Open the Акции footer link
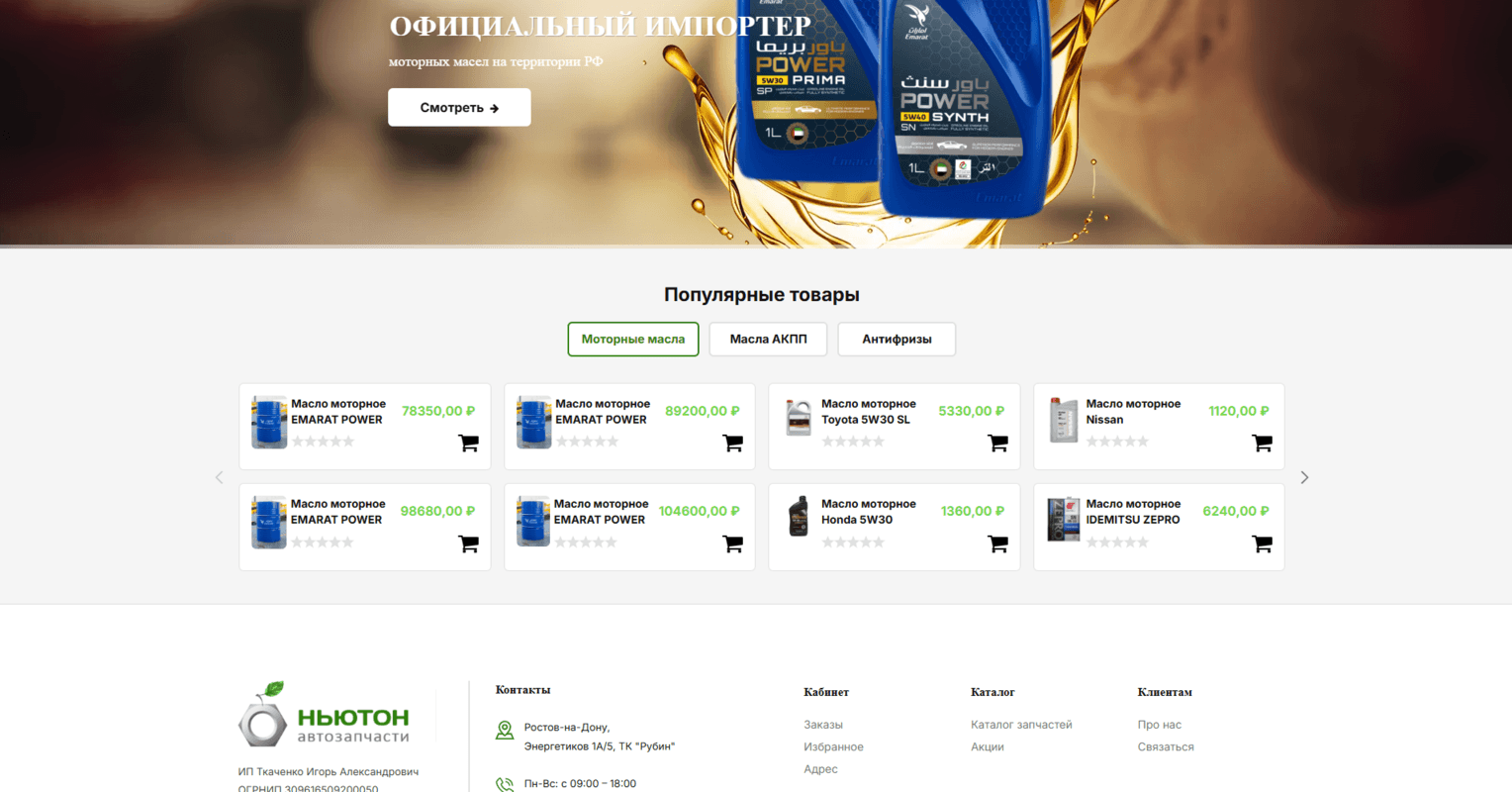The width and height of the screenshot is (1512, 792). click(x=988, y=746)
